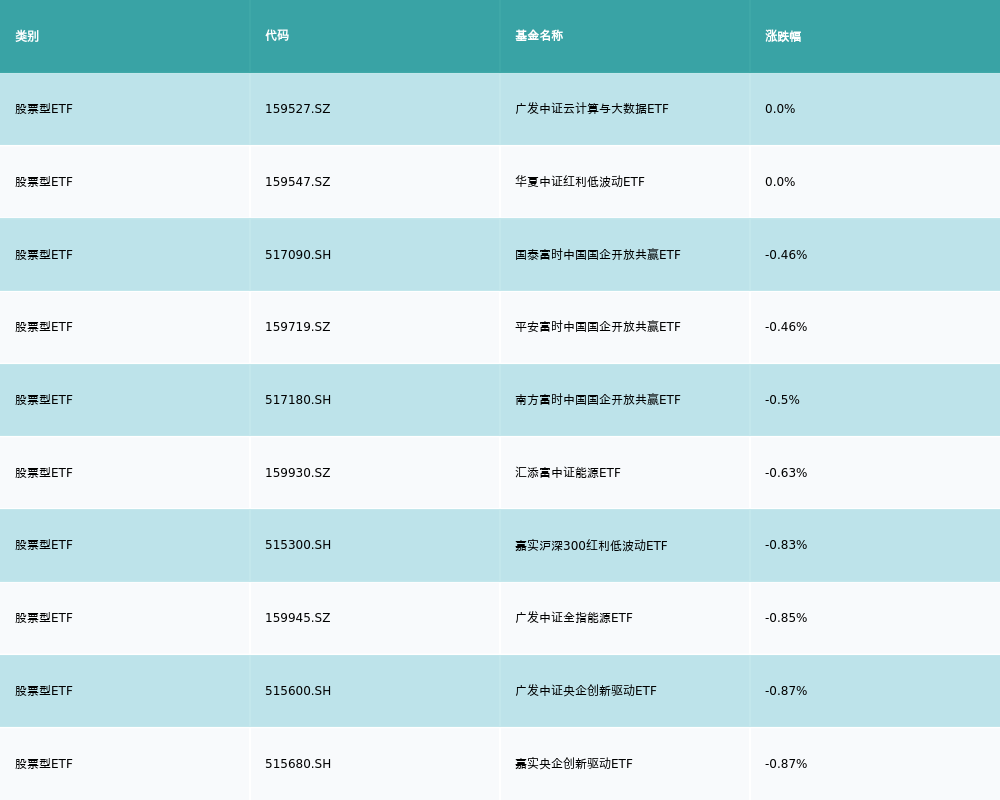Select code 159719.SZ
Screen dimensions: 1000x800
pos(298,327)
